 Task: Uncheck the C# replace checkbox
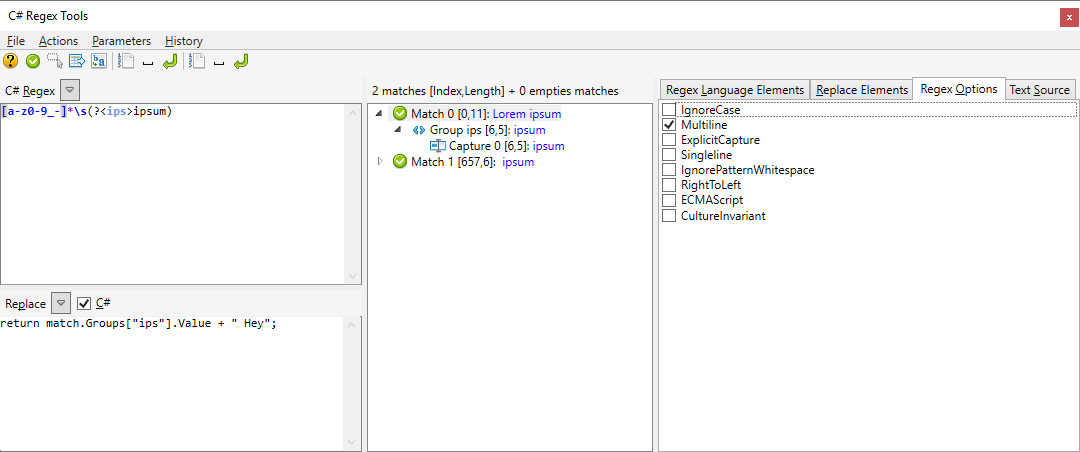[84, 303]
